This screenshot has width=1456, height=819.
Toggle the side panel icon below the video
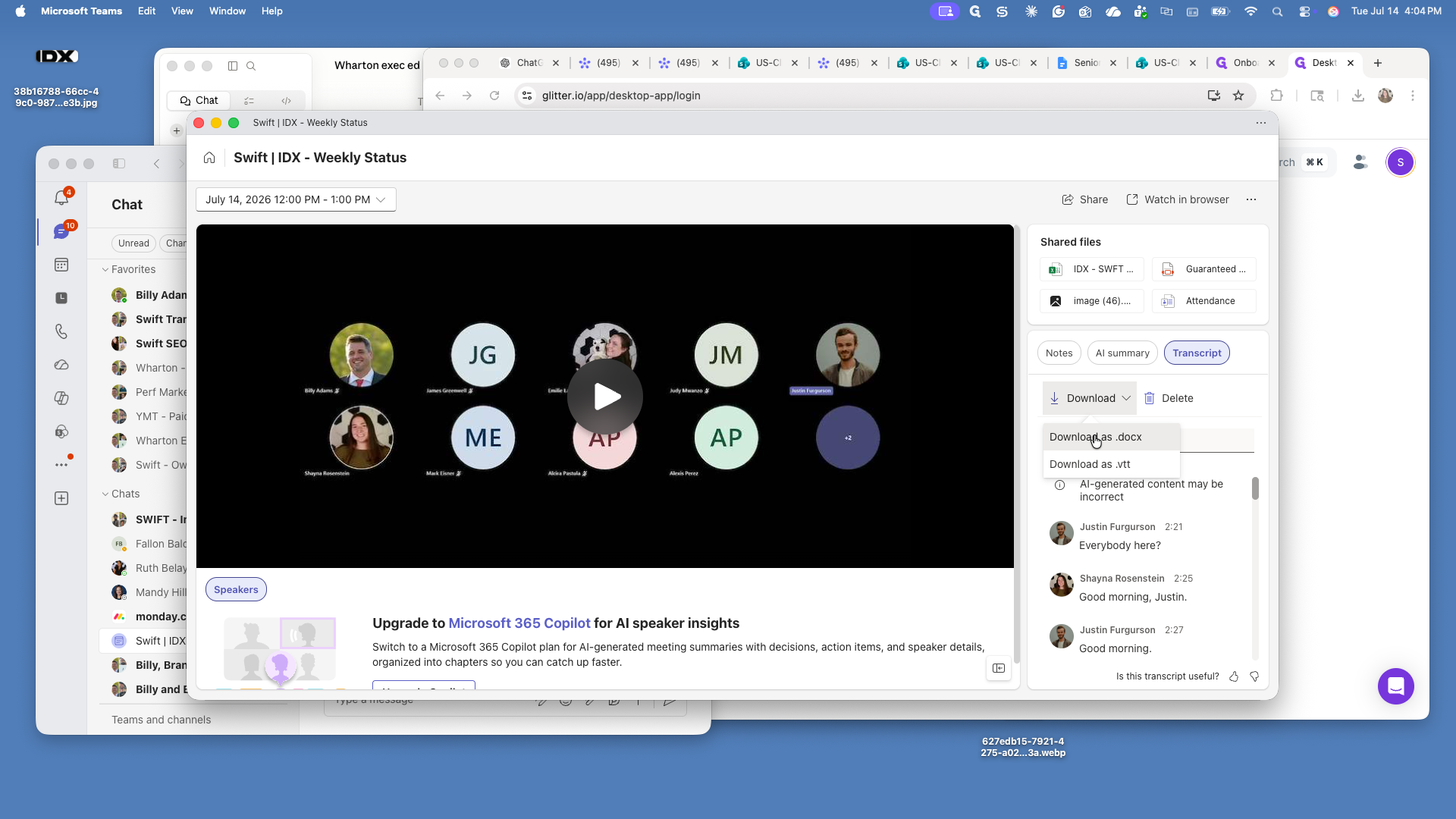[999, 668]
